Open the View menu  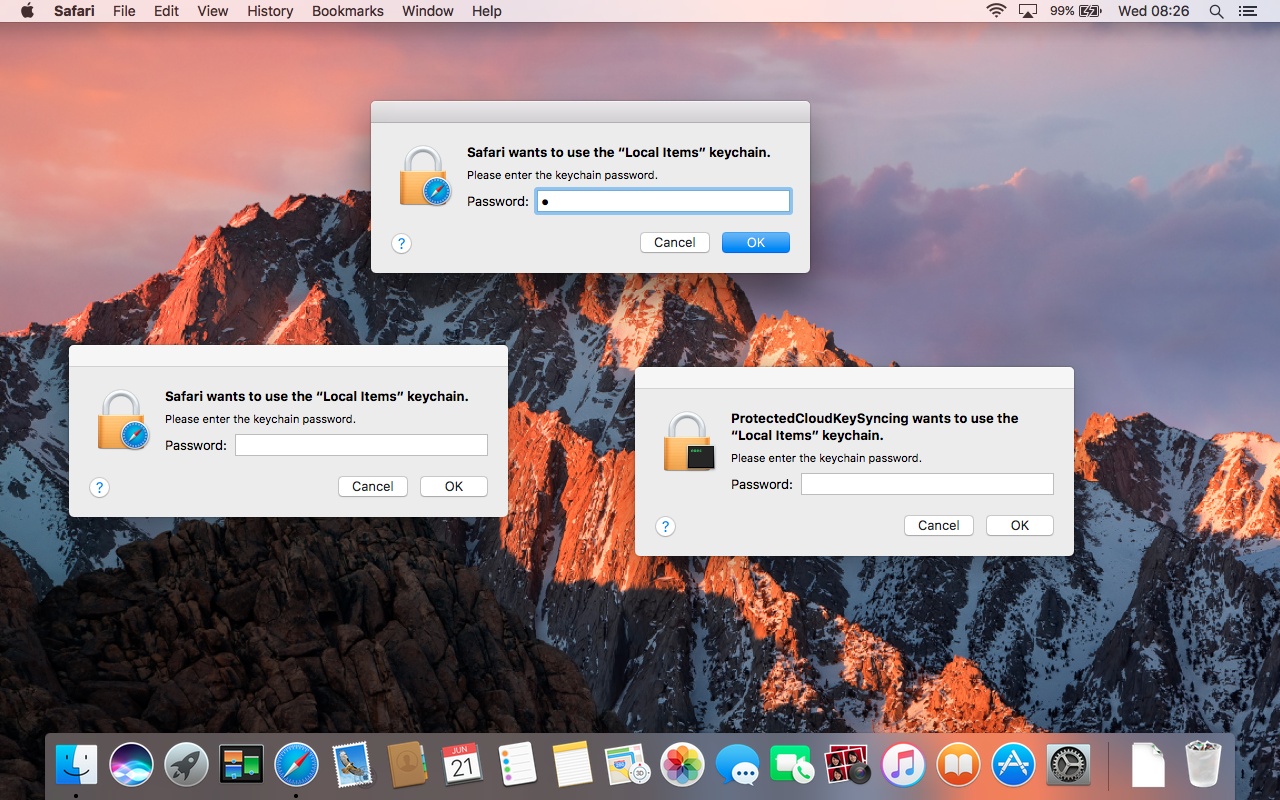(x=213, y=11)
